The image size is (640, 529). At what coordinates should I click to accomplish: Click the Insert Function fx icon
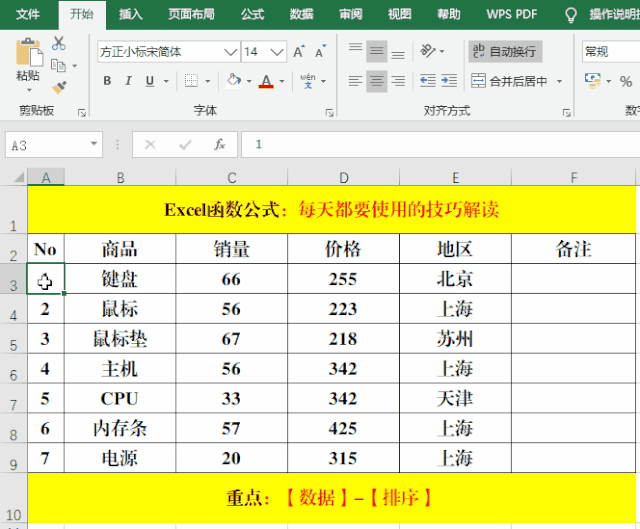[219, 145]
